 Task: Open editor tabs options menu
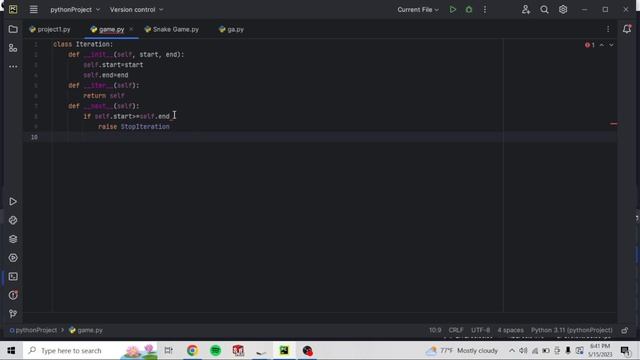(x=608, y=29)
